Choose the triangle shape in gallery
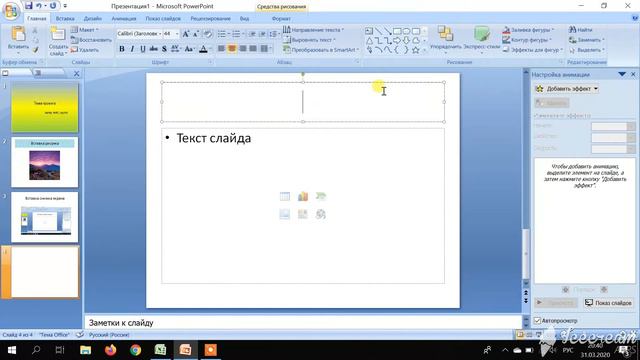Viewport: 640px width, 360px height. tap(369, 40)
